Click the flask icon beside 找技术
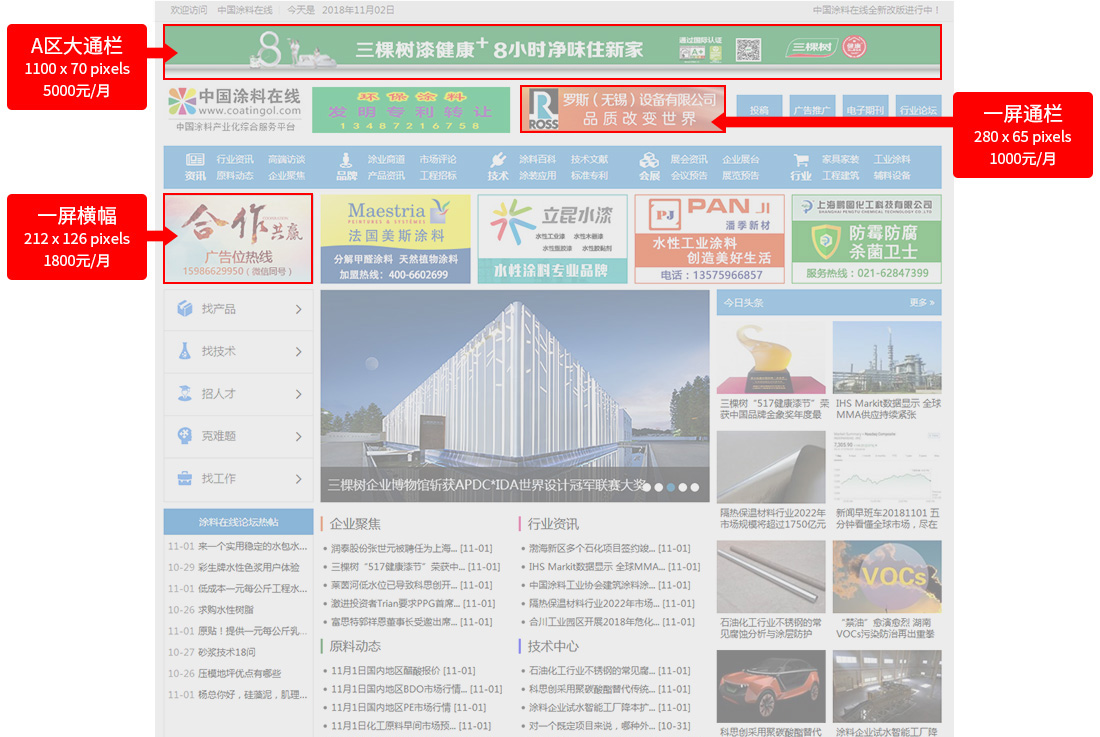Image resolution: width=1100 pixels, height=737 pixels. coord(185,351)
